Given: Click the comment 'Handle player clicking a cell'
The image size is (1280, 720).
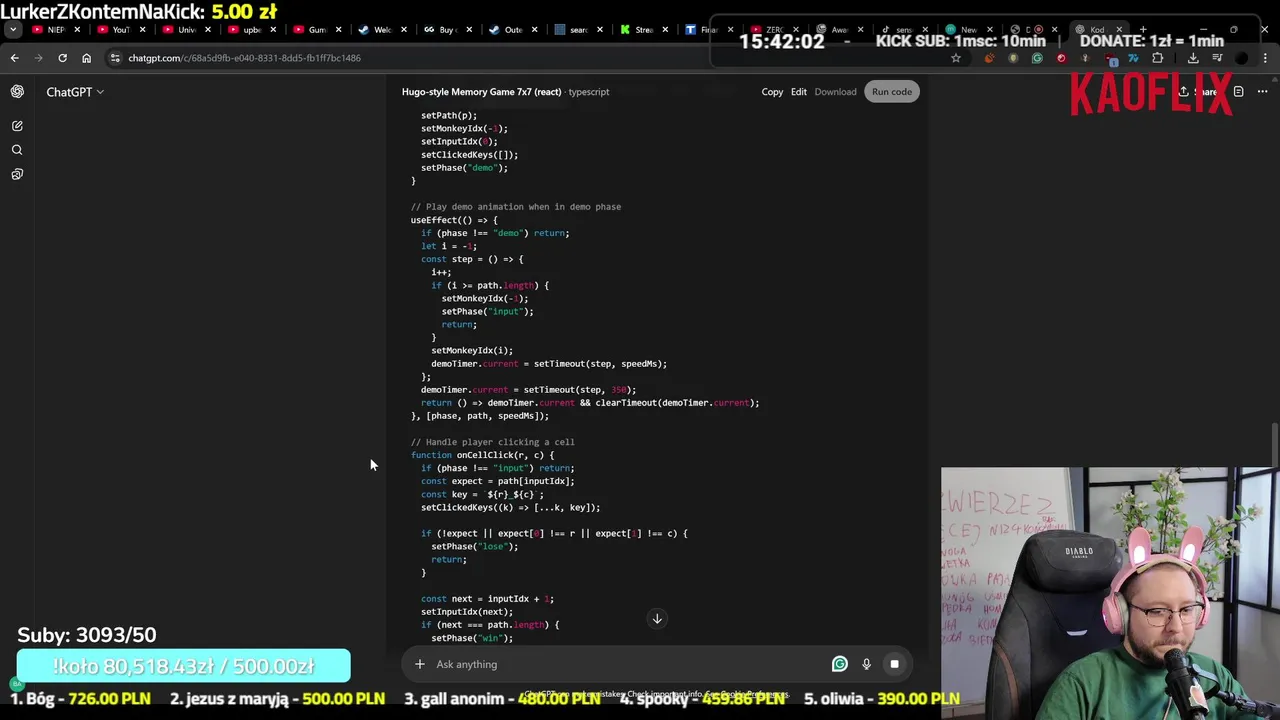Looking at the screenshot, I should coord(493,442).
